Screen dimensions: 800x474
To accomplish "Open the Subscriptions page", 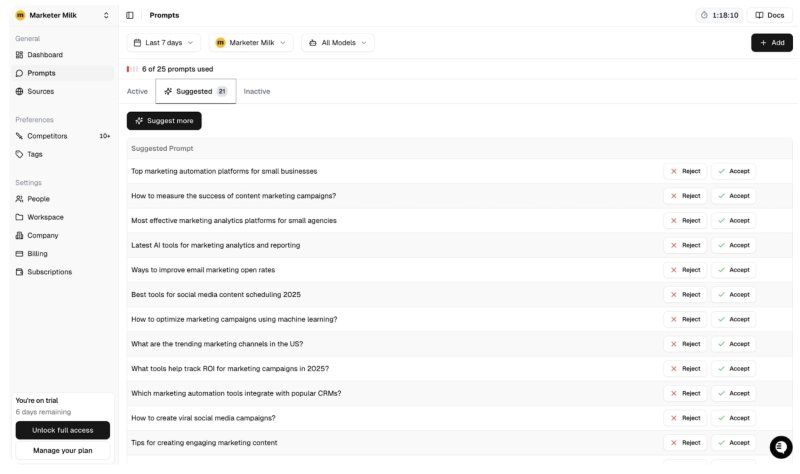I will 49,272.
